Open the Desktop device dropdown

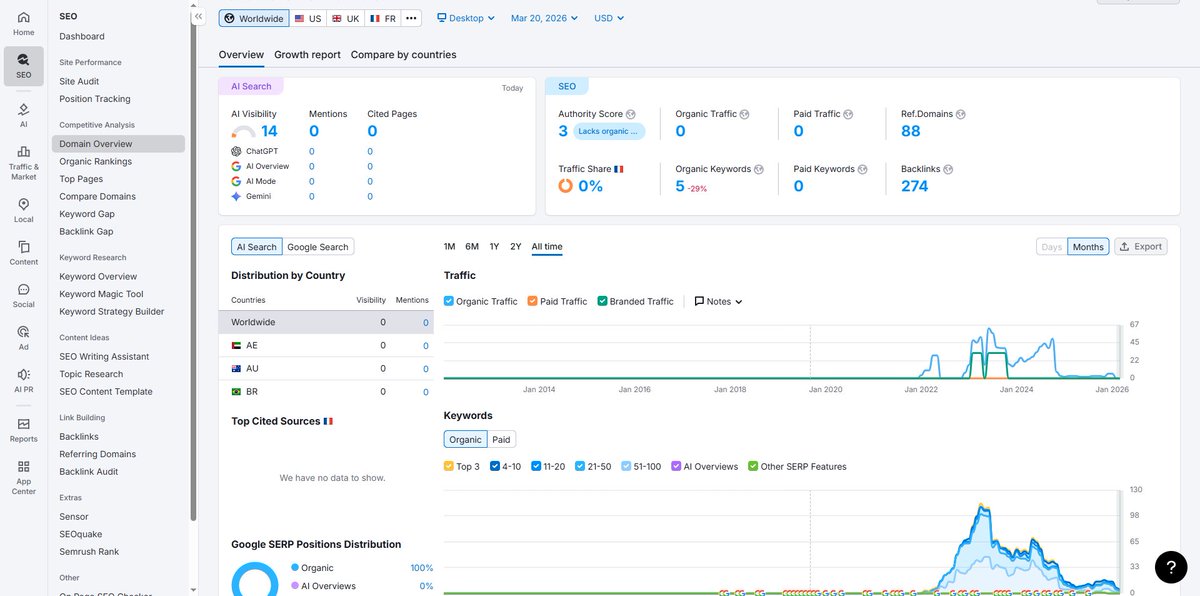pyautogui.click(x=466, y=18)
